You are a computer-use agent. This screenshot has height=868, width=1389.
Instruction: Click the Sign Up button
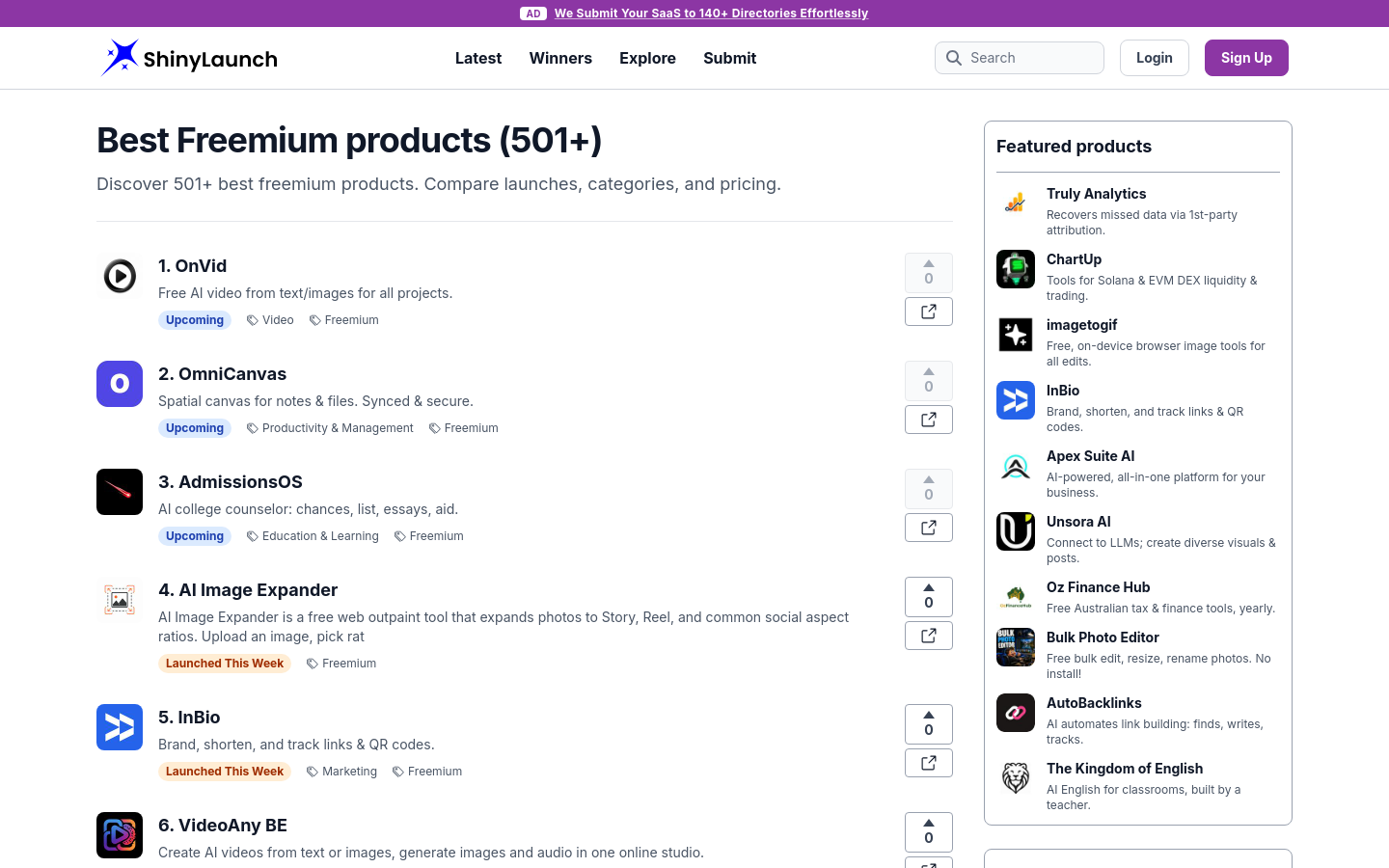tap(1246, 58)
